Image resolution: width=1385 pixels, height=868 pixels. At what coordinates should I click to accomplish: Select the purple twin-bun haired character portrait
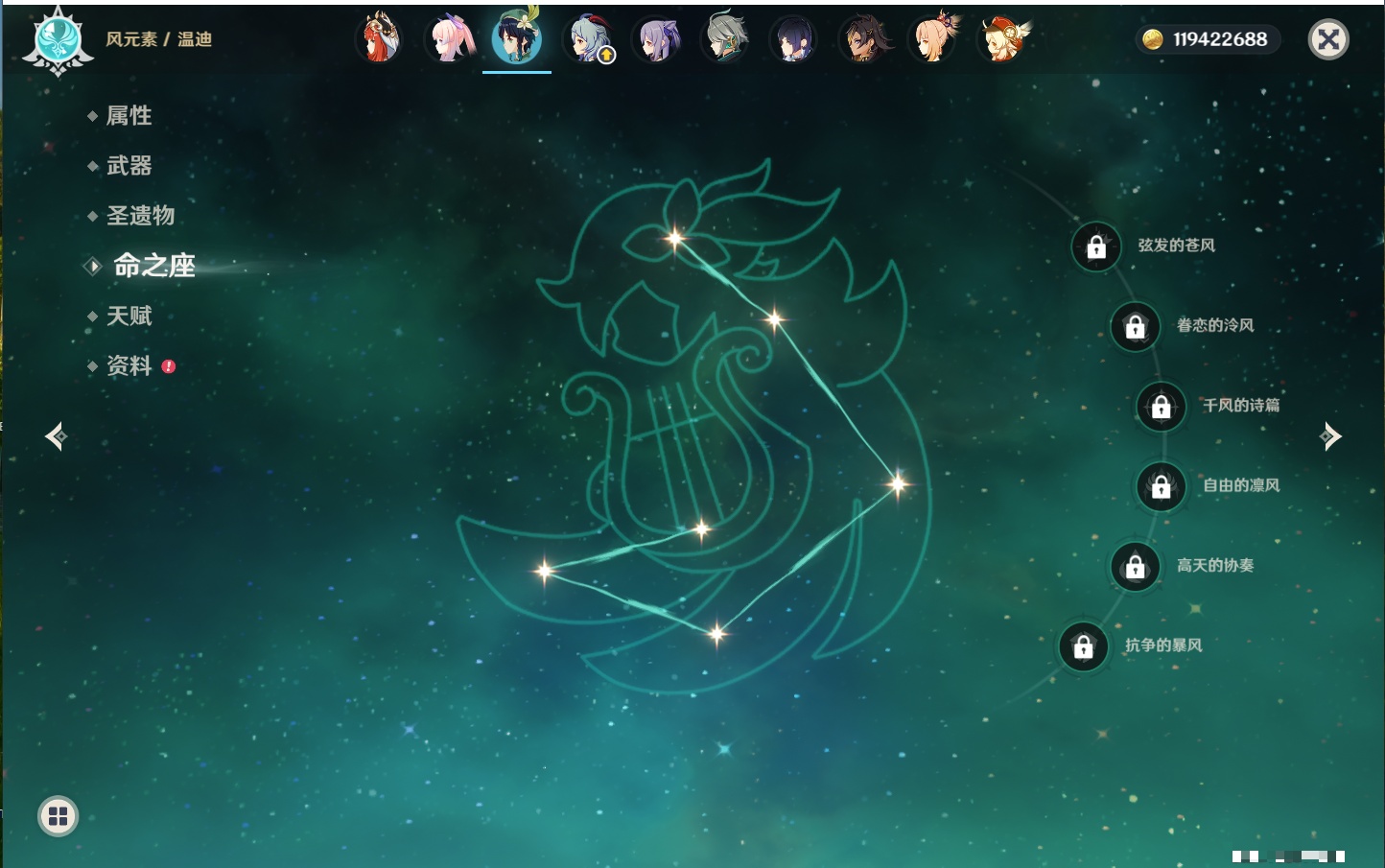657,38
